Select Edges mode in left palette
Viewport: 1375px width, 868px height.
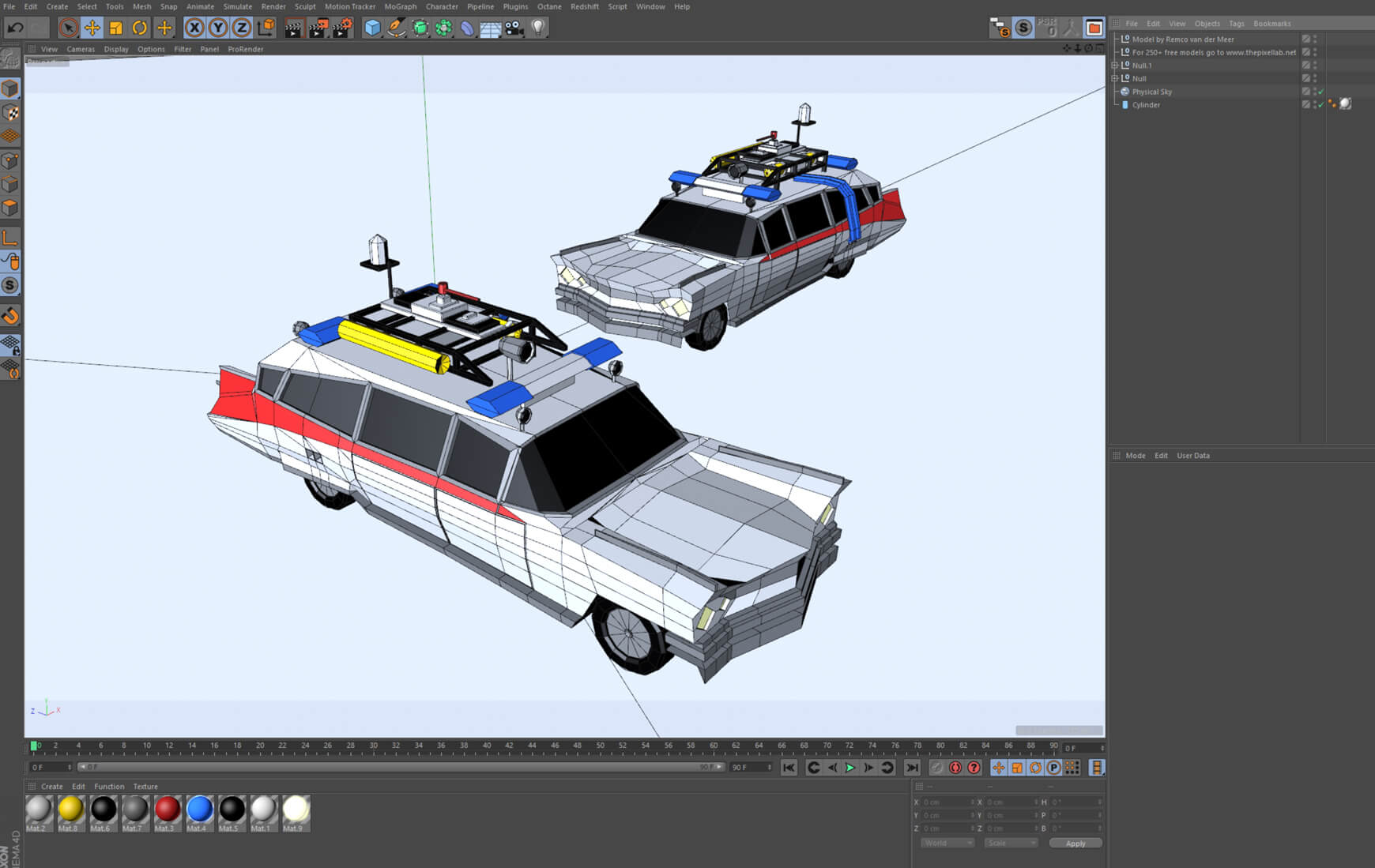coord(10,184)
